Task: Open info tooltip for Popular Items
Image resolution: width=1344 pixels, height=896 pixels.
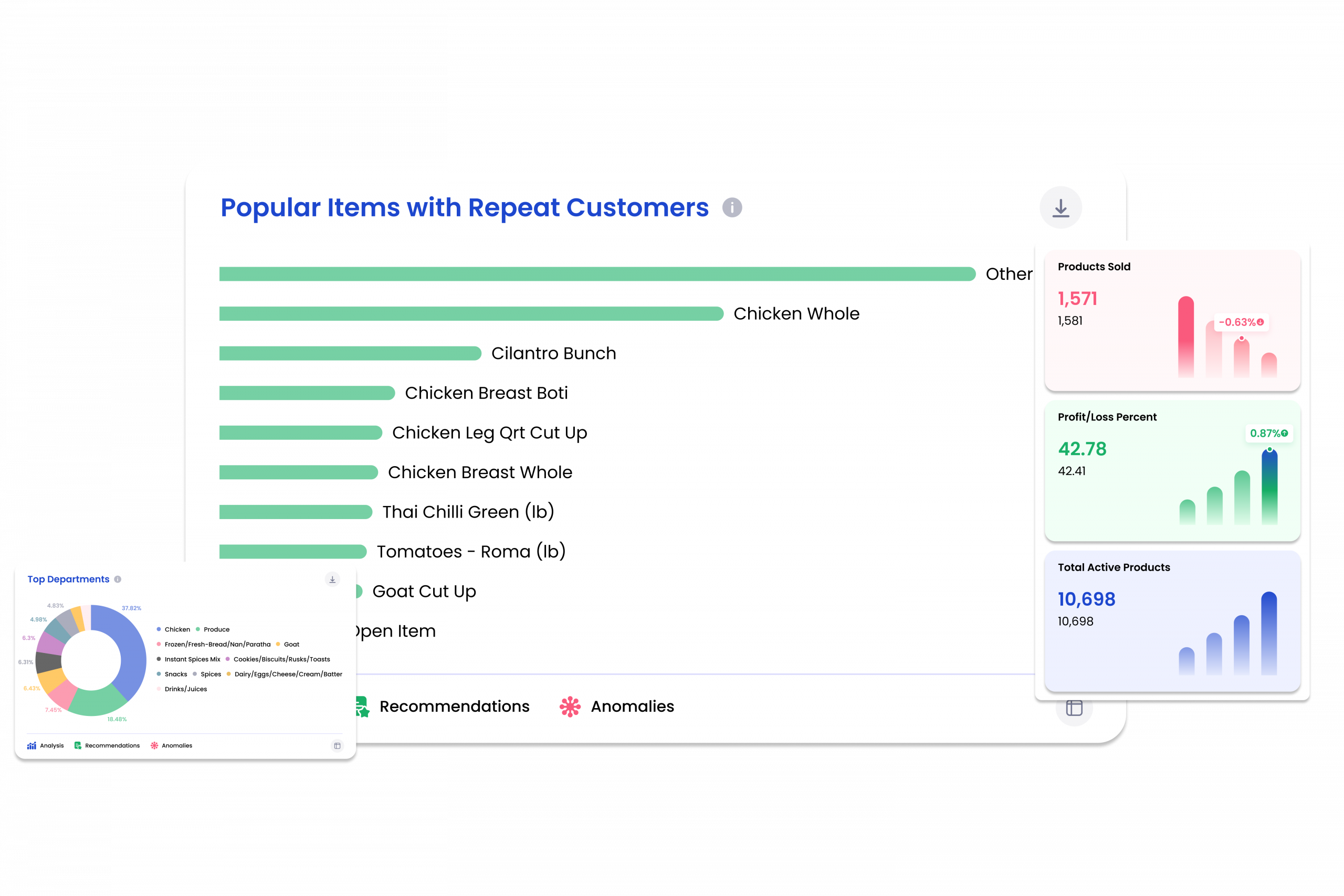Action: point(732,207)
